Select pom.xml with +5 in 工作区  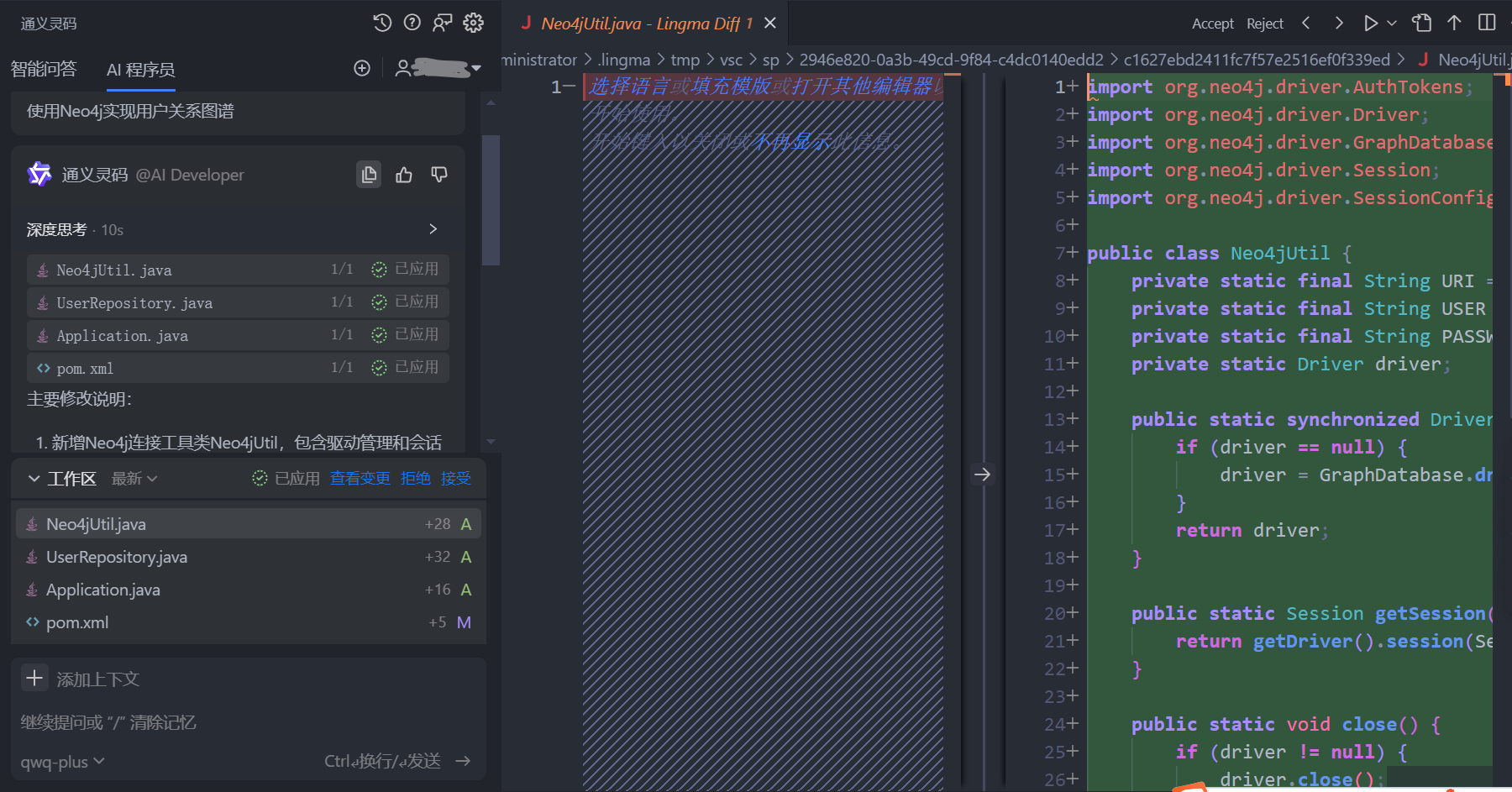[249, 622]
